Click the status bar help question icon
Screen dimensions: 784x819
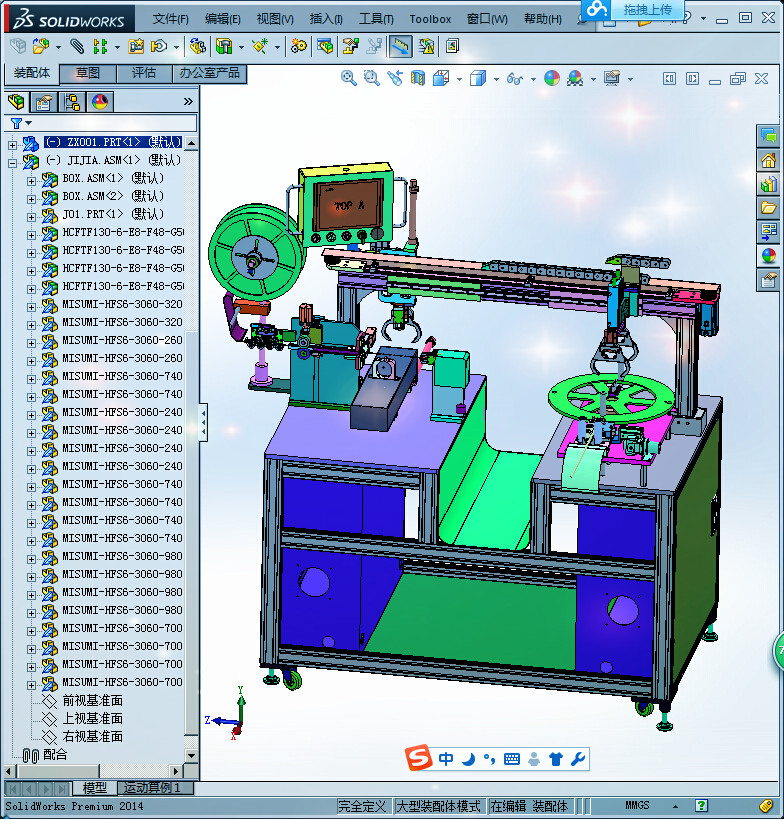tap(701, 805)
